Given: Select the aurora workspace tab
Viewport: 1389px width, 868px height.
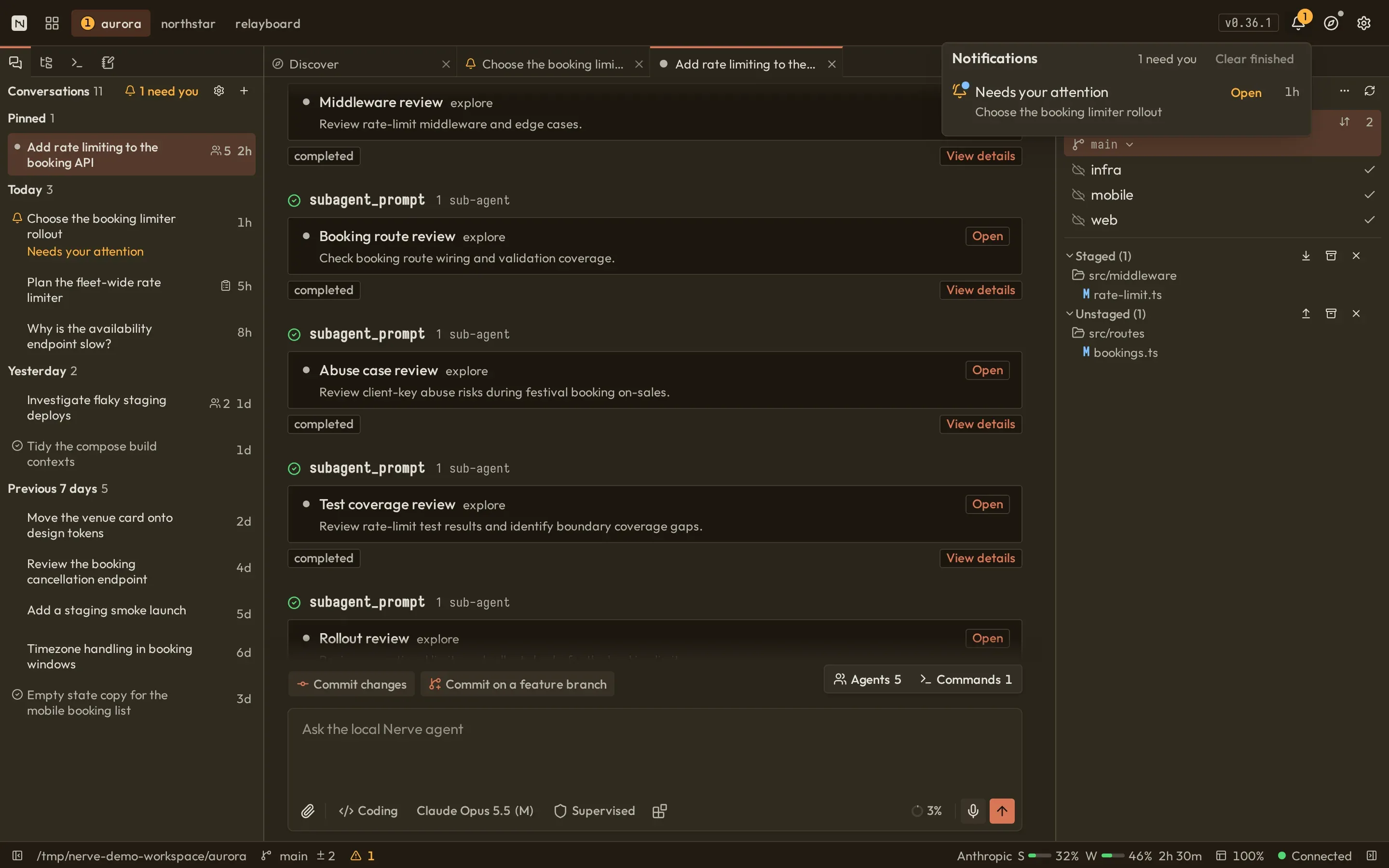Looking at the screenshot, I should coord(111,23).
